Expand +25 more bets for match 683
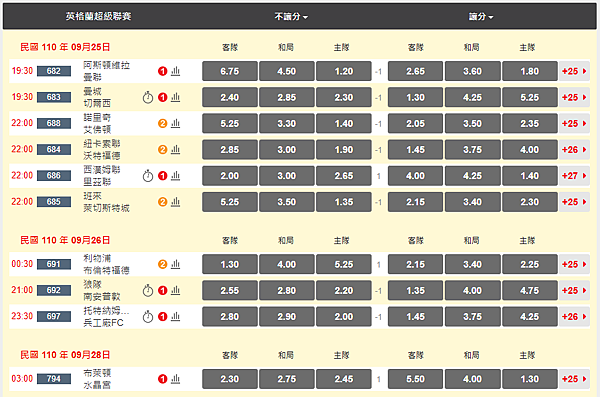Viewport: 600px width, 397px height. click(x=574, y=97)
